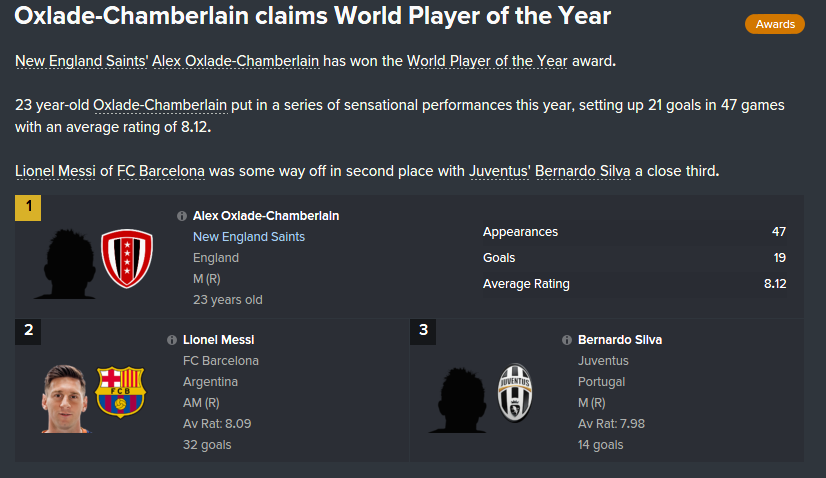Click the FC Barcelona club crest
The height and width of the screenshot is (478, 826).
[x=120, y=391]
